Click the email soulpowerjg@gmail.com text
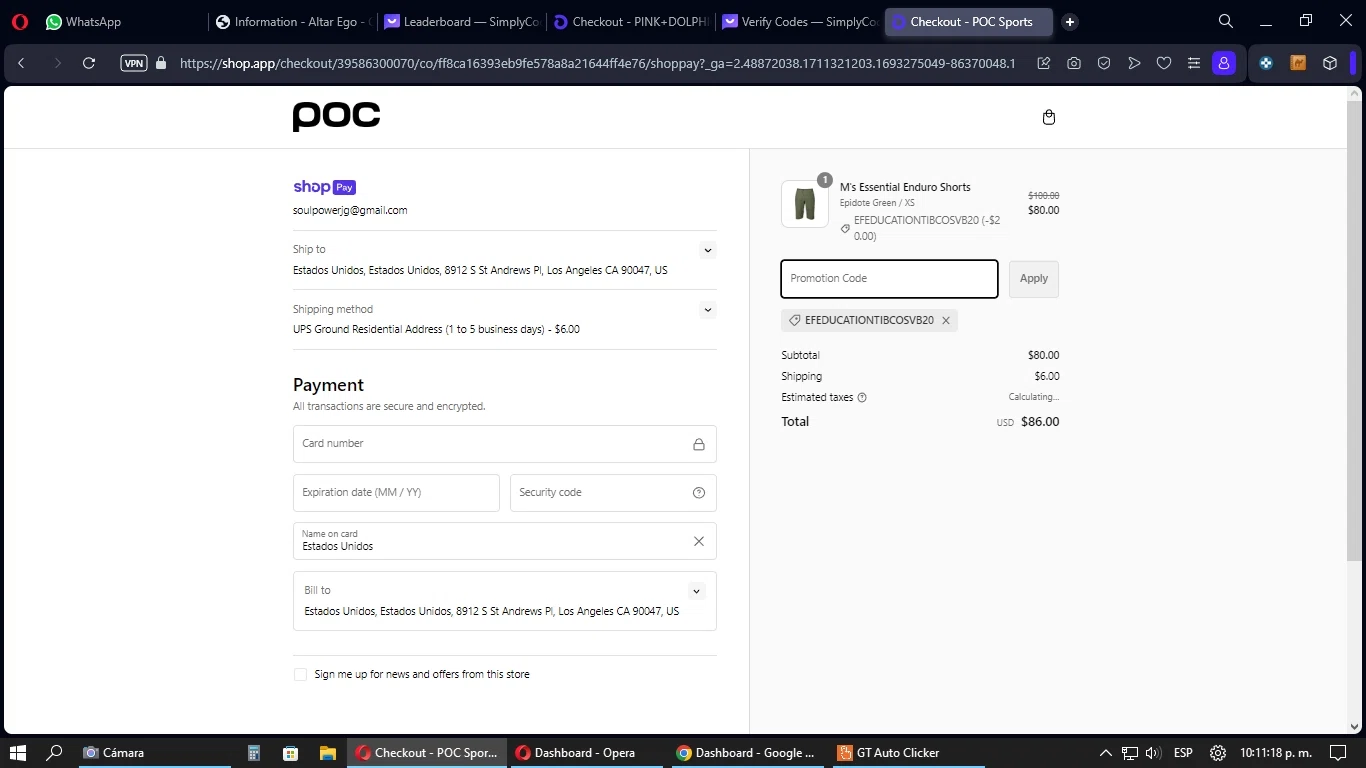Viewport: 1366px width, 768px height. click(x=350, y=211)
